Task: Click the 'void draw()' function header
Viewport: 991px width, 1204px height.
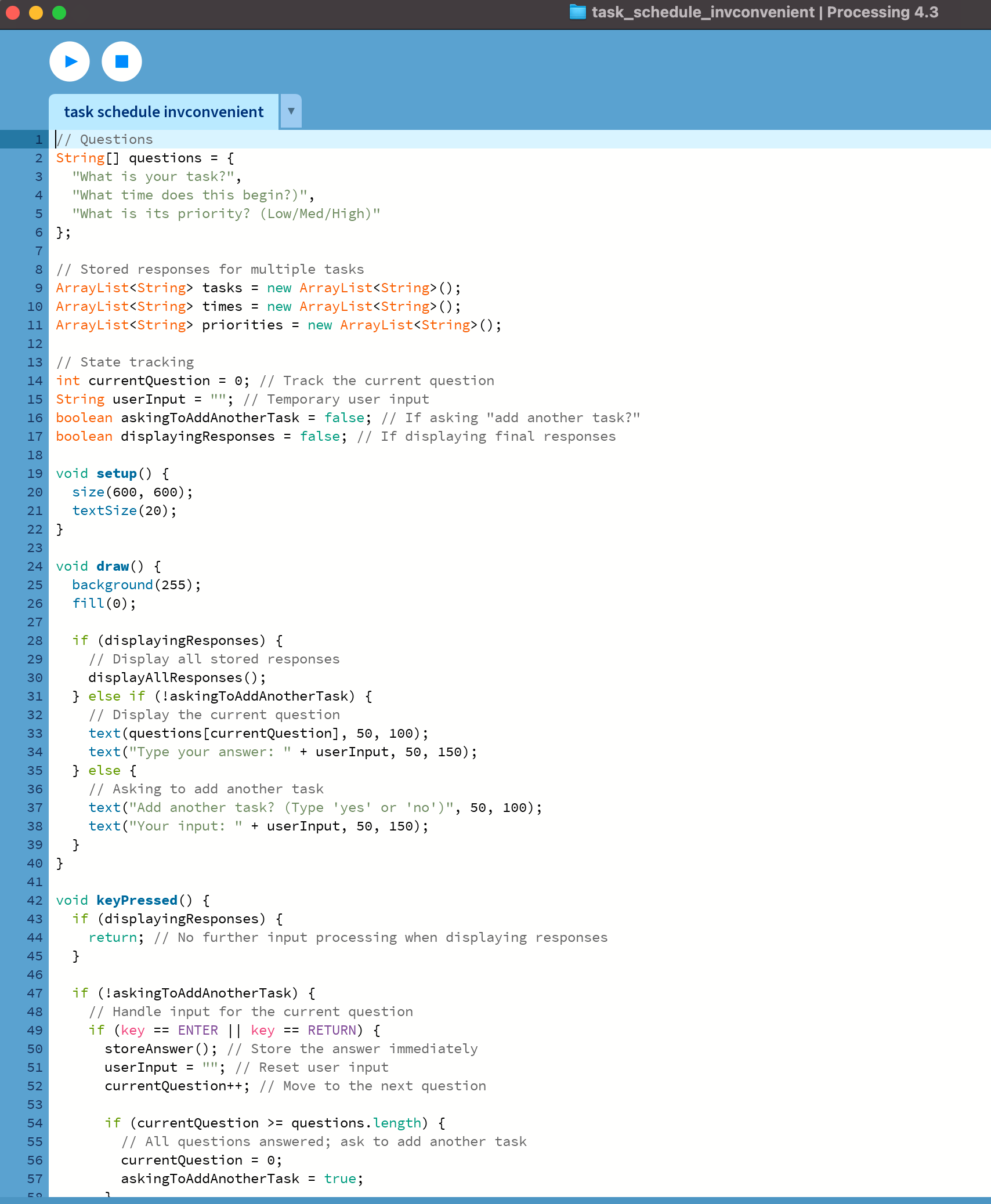Action: [108, 566]
